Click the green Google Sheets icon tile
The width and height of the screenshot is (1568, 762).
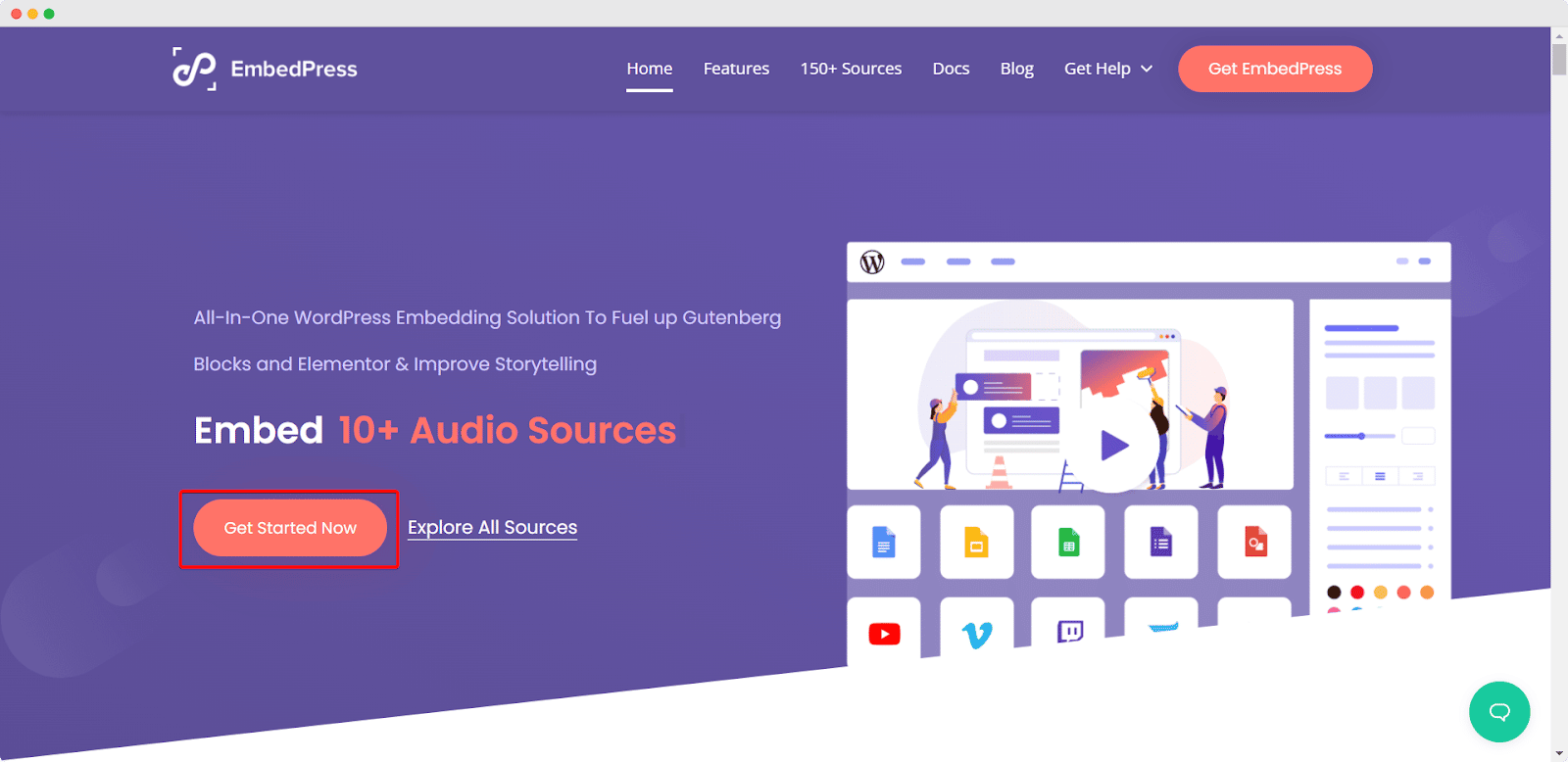click(x=1068, y=542)
